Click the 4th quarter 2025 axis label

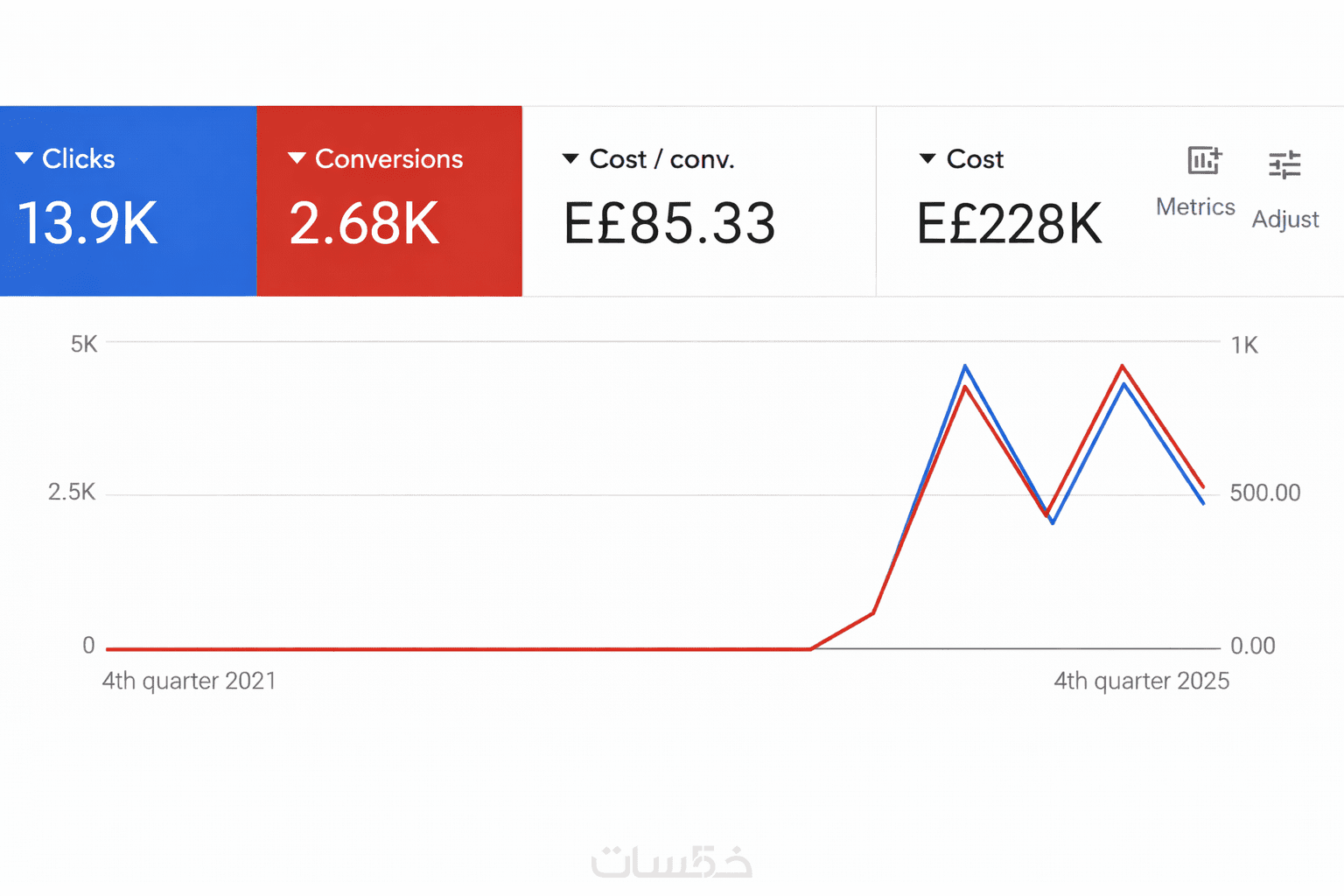(1141, 681)
